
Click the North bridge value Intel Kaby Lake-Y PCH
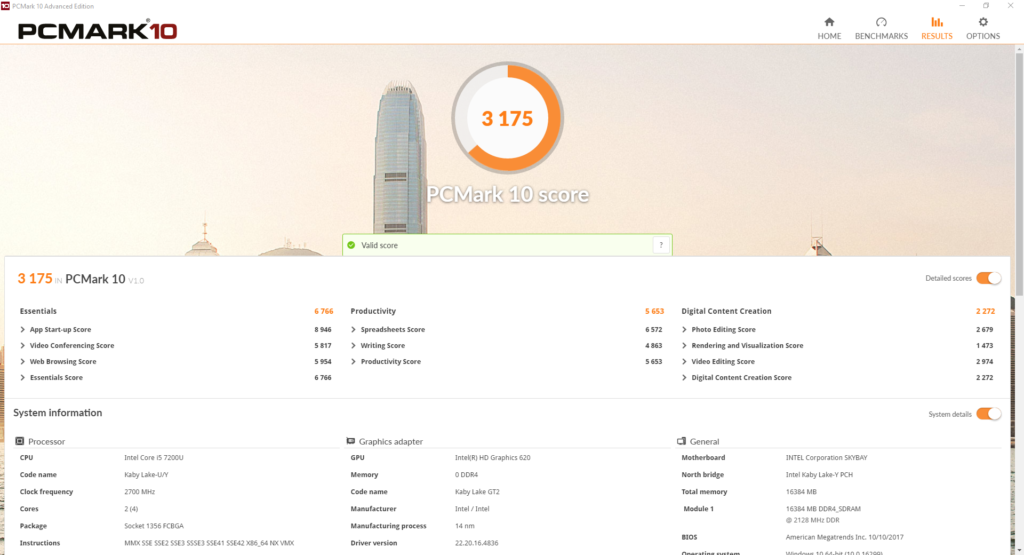point(819,475)
